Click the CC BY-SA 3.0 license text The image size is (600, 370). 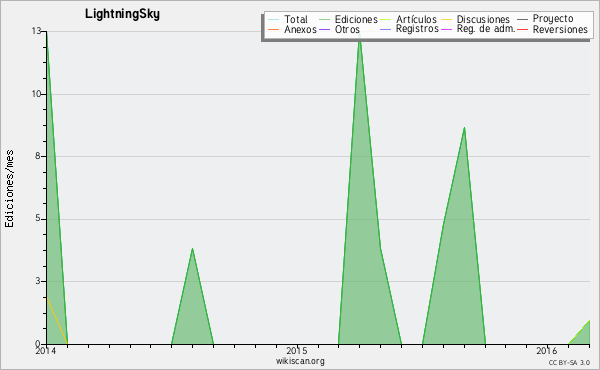click(569, 362)
